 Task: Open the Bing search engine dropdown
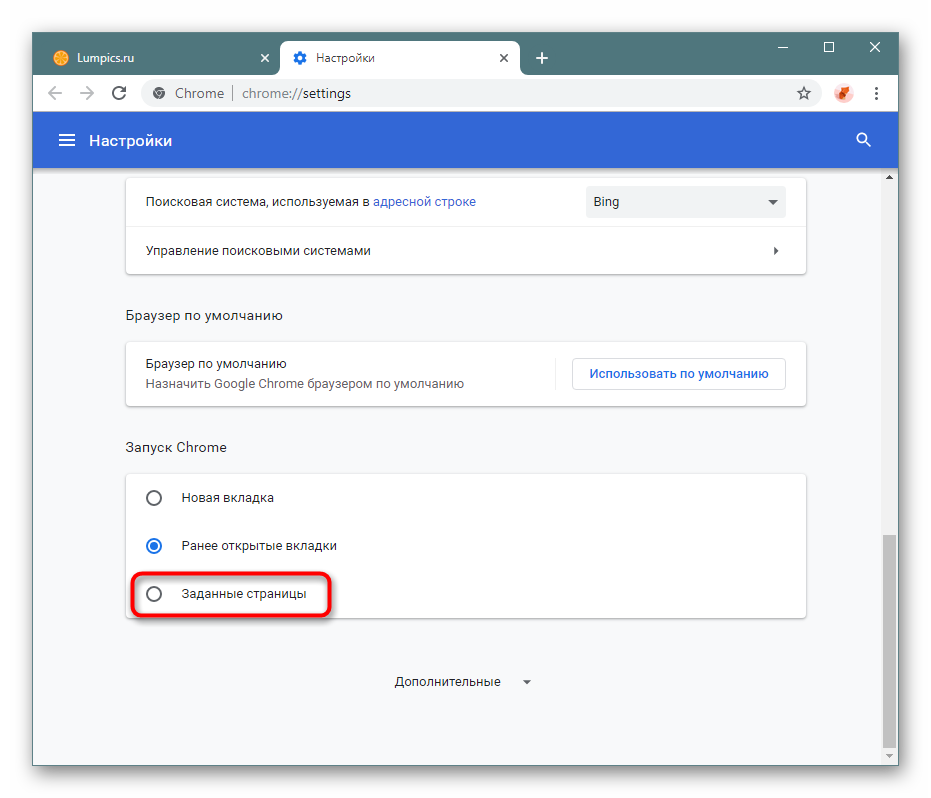(x=685, y=202)
